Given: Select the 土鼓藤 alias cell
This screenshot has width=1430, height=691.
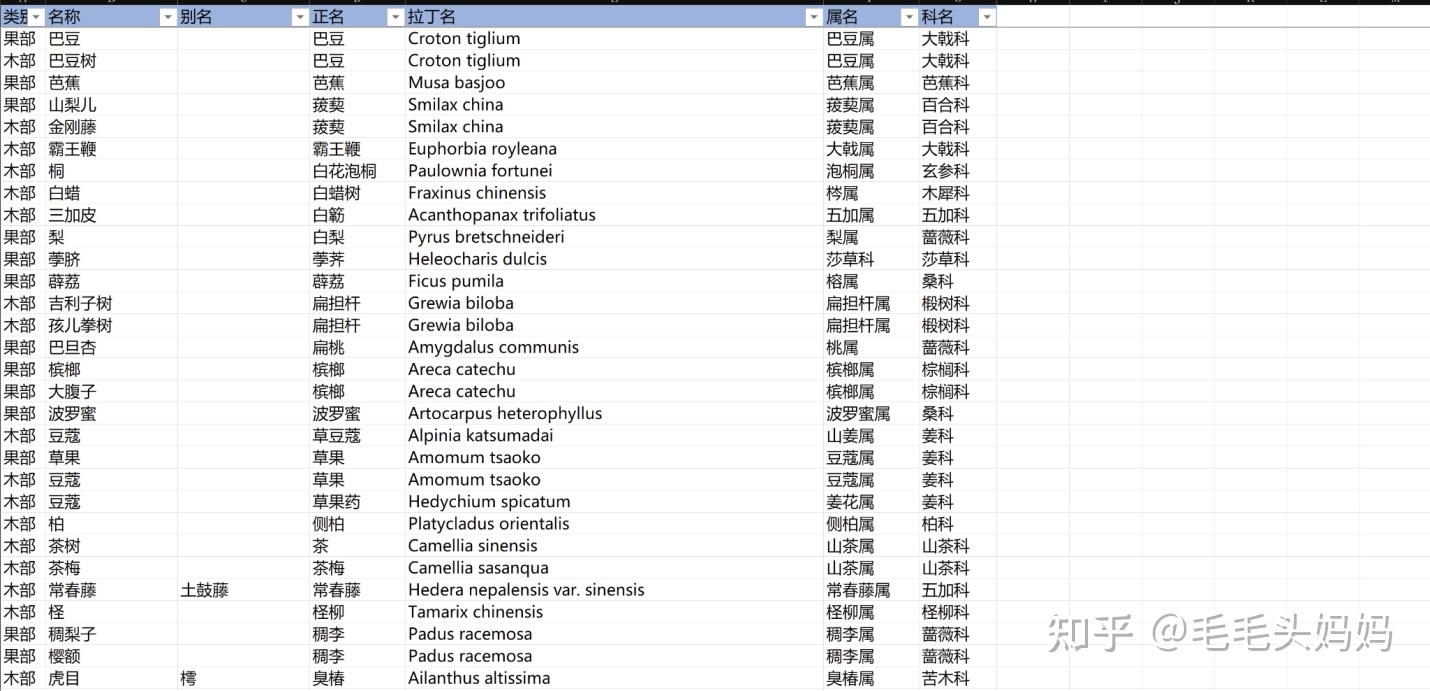Looking at the screenshot, I should click(x=243, y=590).
